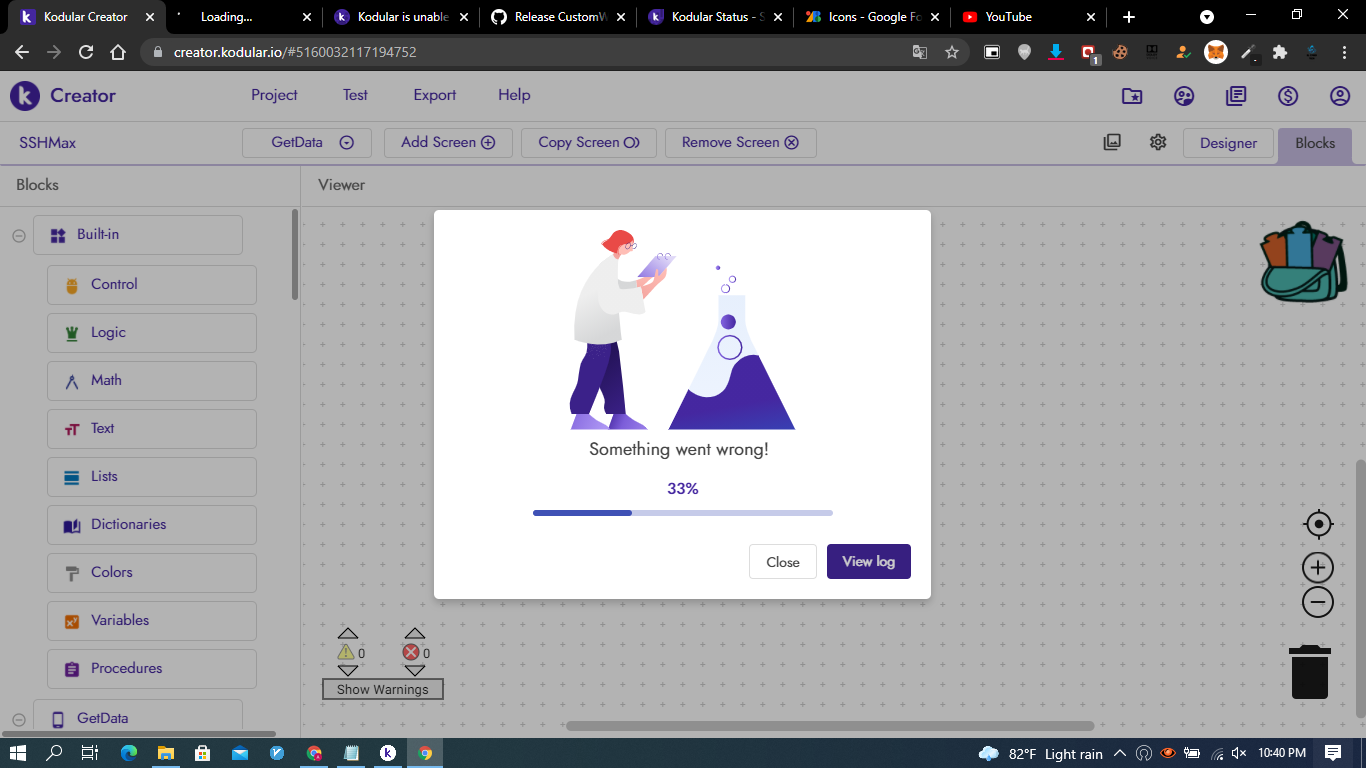This screenshot has height=768, width=1366.
Task: Open the backpack in the viewer
Action: (x=1303, y=262)
